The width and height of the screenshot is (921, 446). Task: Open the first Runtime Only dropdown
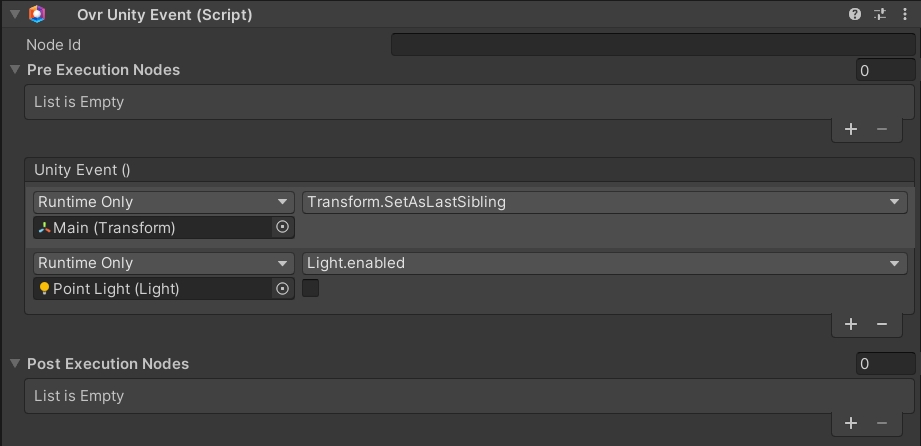(163, 202)
